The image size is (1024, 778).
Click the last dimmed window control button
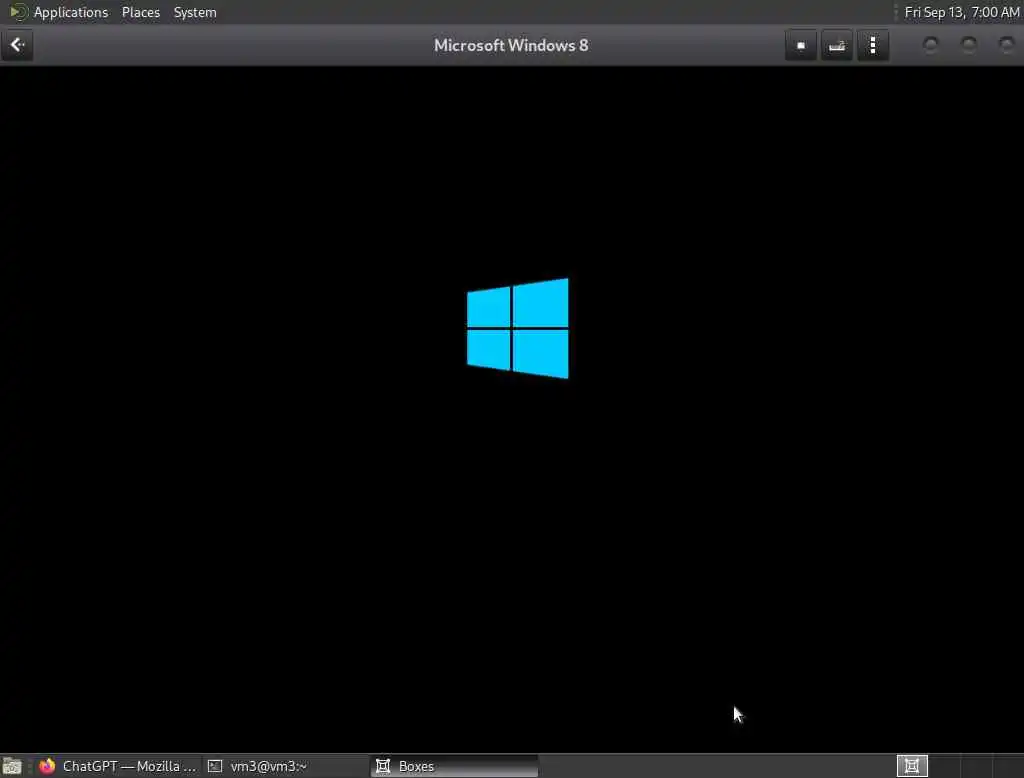(1006, 45)
